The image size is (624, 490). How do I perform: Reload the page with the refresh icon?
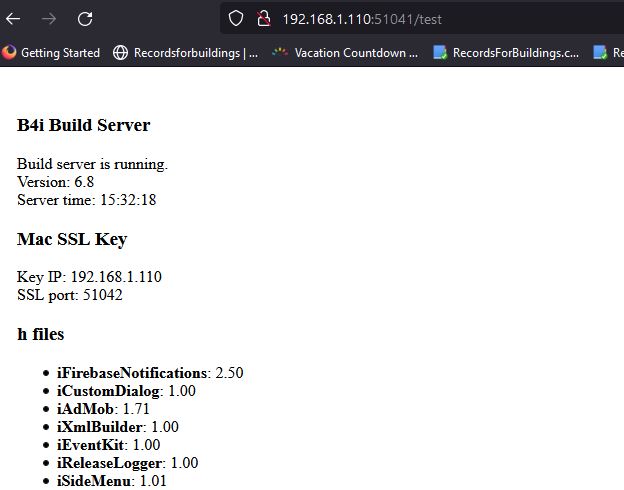[85, 19]
